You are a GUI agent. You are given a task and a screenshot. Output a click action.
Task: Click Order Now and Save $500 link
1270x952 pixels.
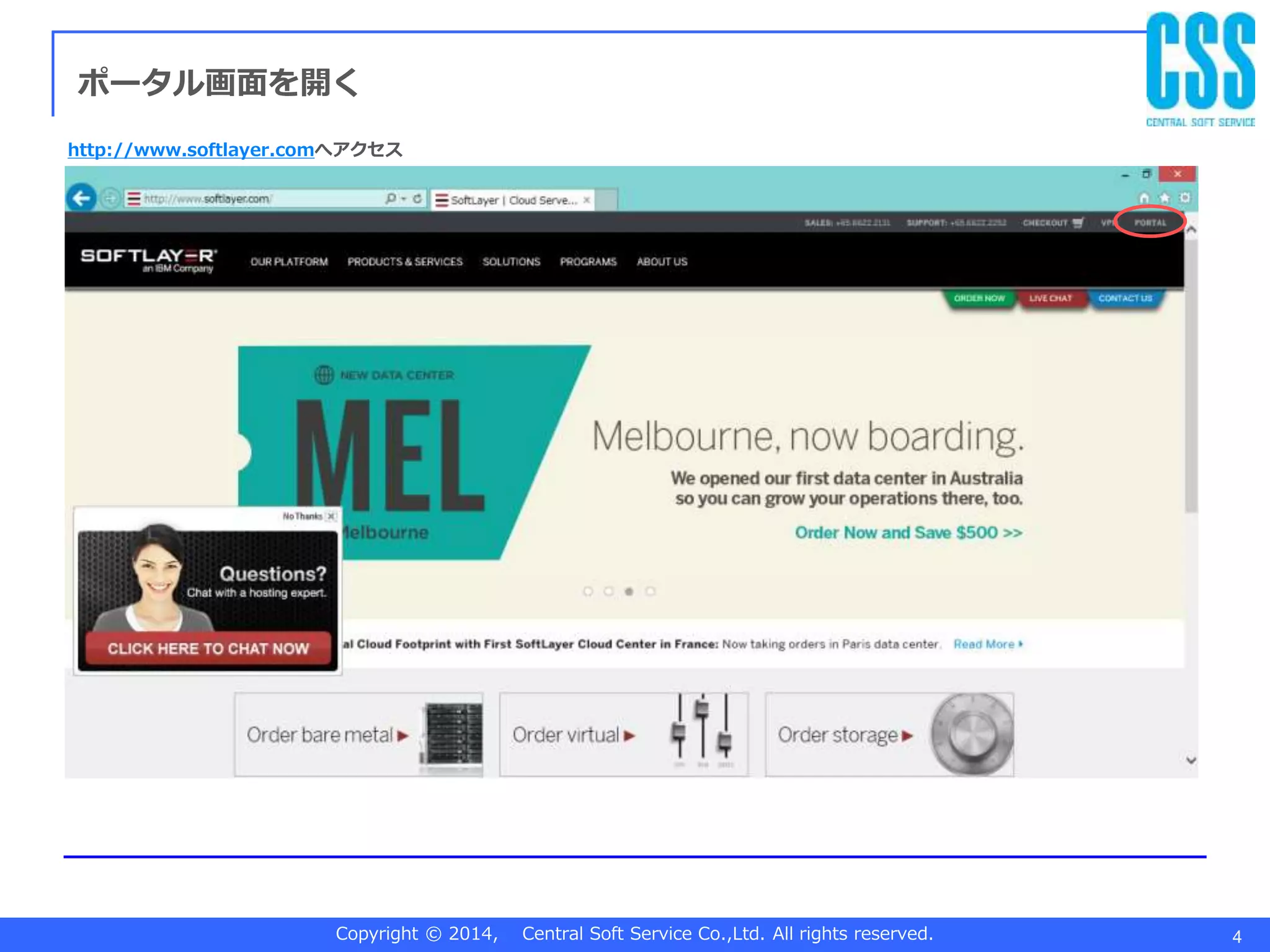click(x=908, y=532)
